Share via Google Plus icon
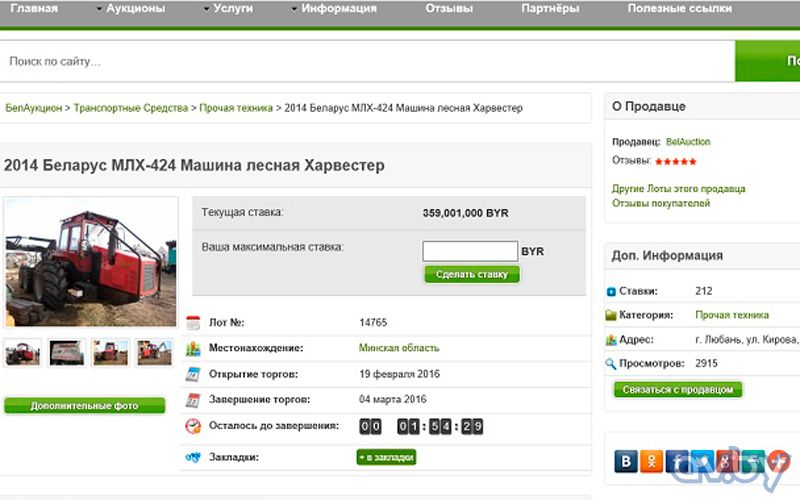This screenshot has height=500, width=800. pos(728,461)
